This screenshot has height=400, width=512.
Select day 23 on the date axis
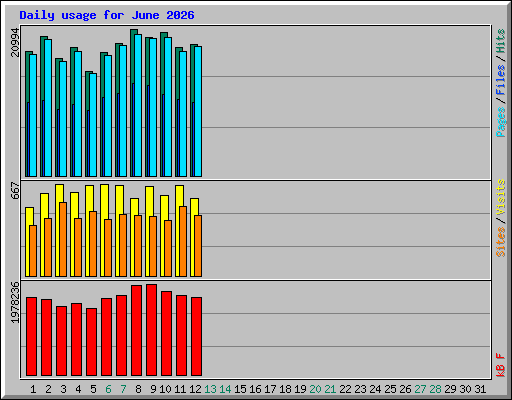pos(360,389)
